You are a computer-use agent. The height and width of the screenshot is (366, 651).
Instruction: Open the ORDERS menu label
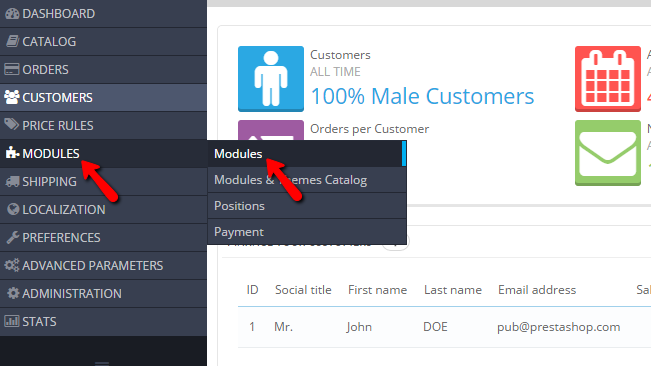45,69
